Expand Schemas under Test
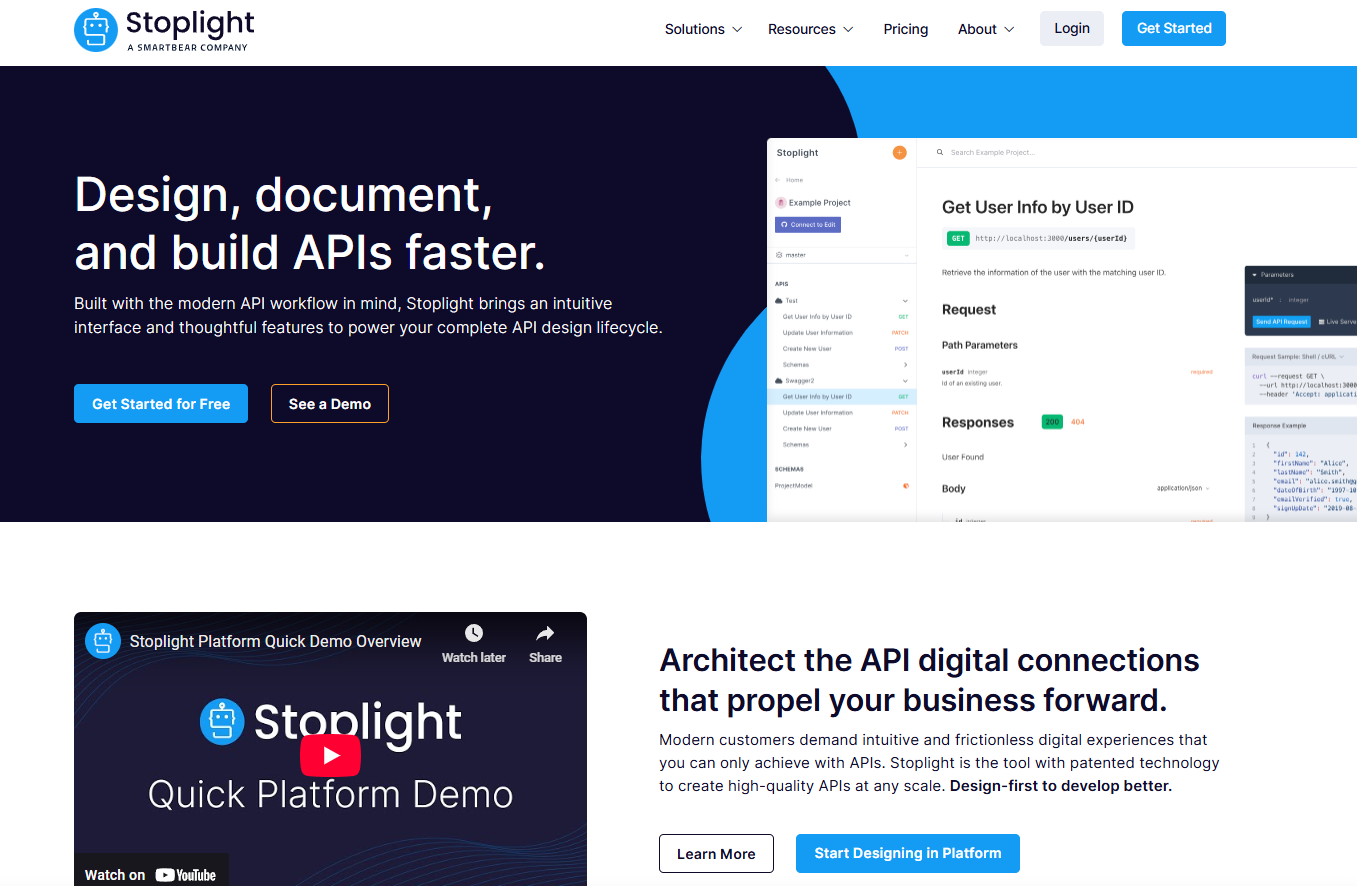Viewport: 1357px width, 886px height. [906, 364]
